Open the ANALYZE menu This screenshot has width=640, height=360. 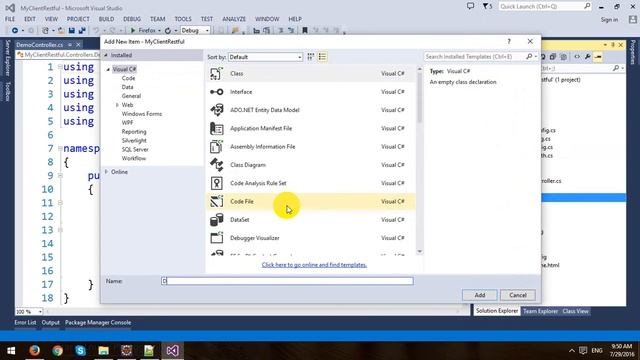234,19
